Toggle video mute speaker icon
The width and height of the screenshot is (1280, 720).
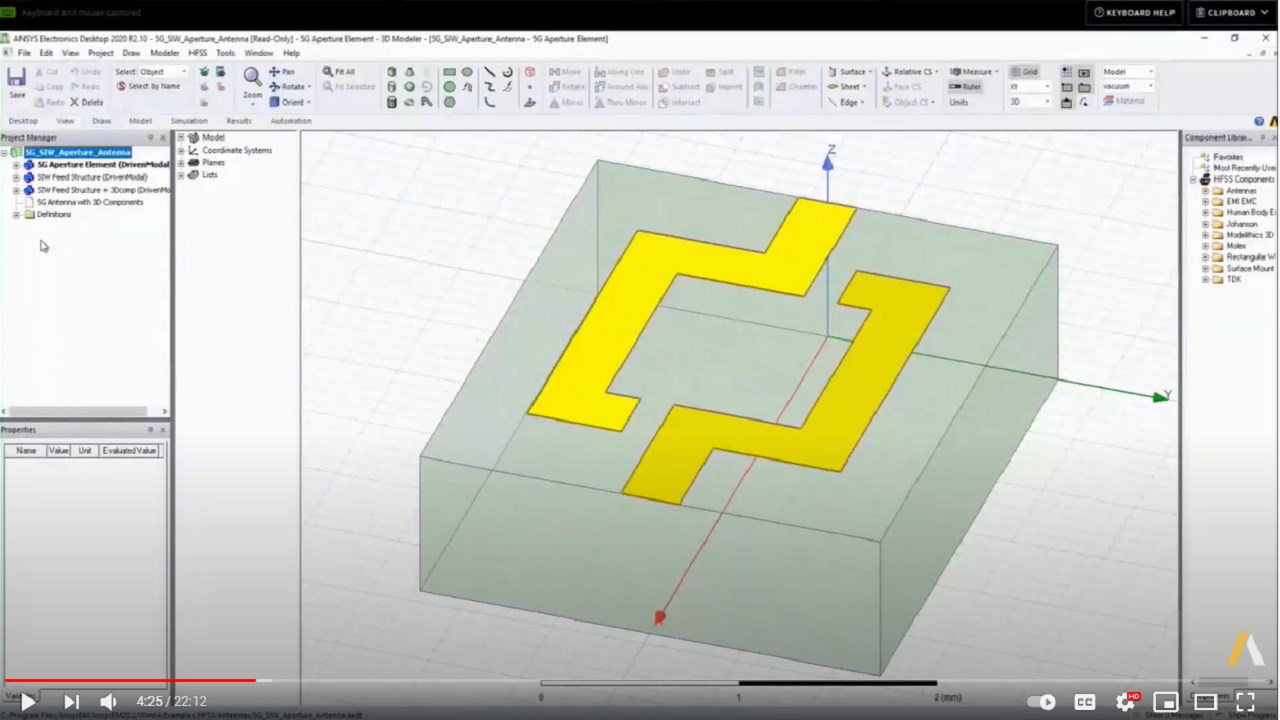click(108, 702)
